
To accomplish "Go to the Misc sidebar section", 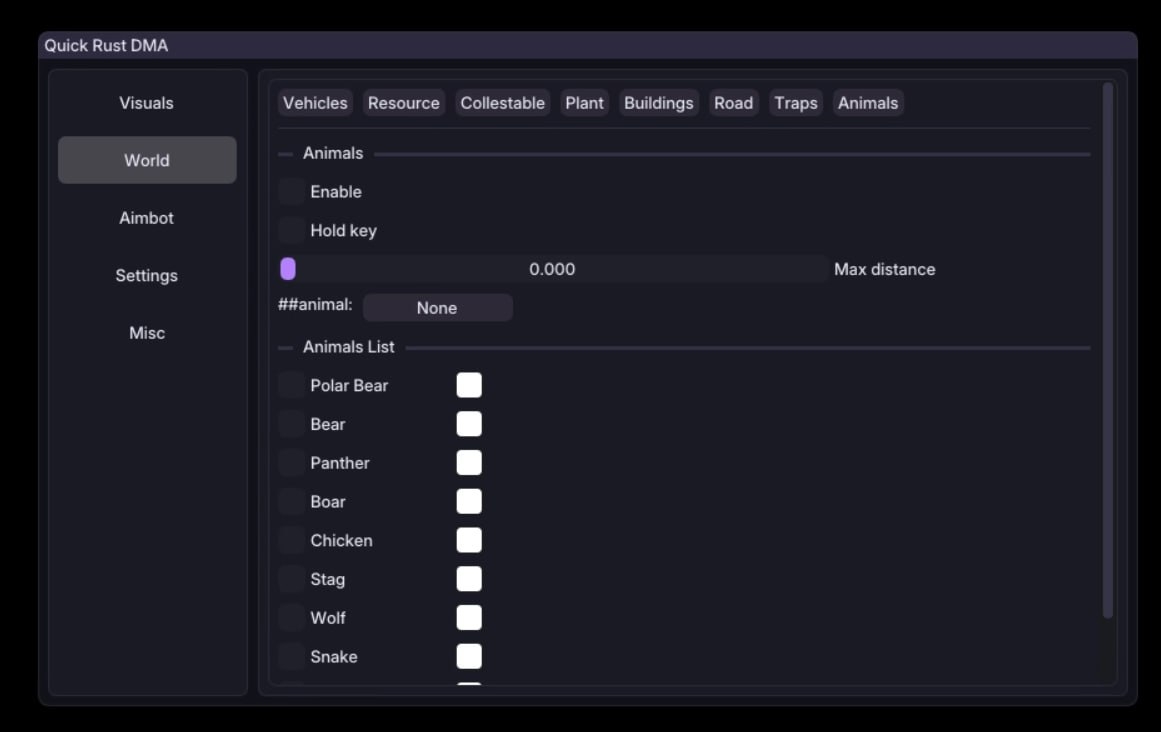I will point(146,333).
